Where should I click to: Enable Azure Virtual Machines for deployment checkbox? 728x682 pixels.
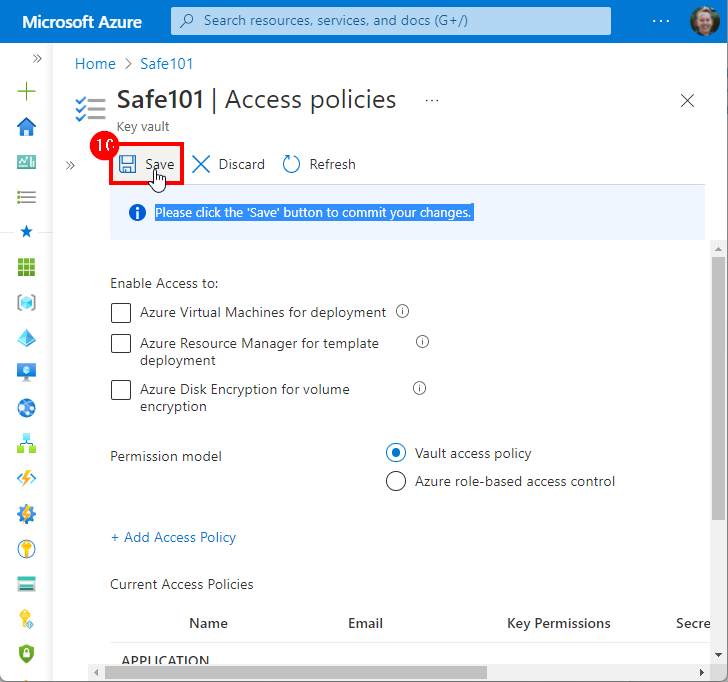coord(121,313)
